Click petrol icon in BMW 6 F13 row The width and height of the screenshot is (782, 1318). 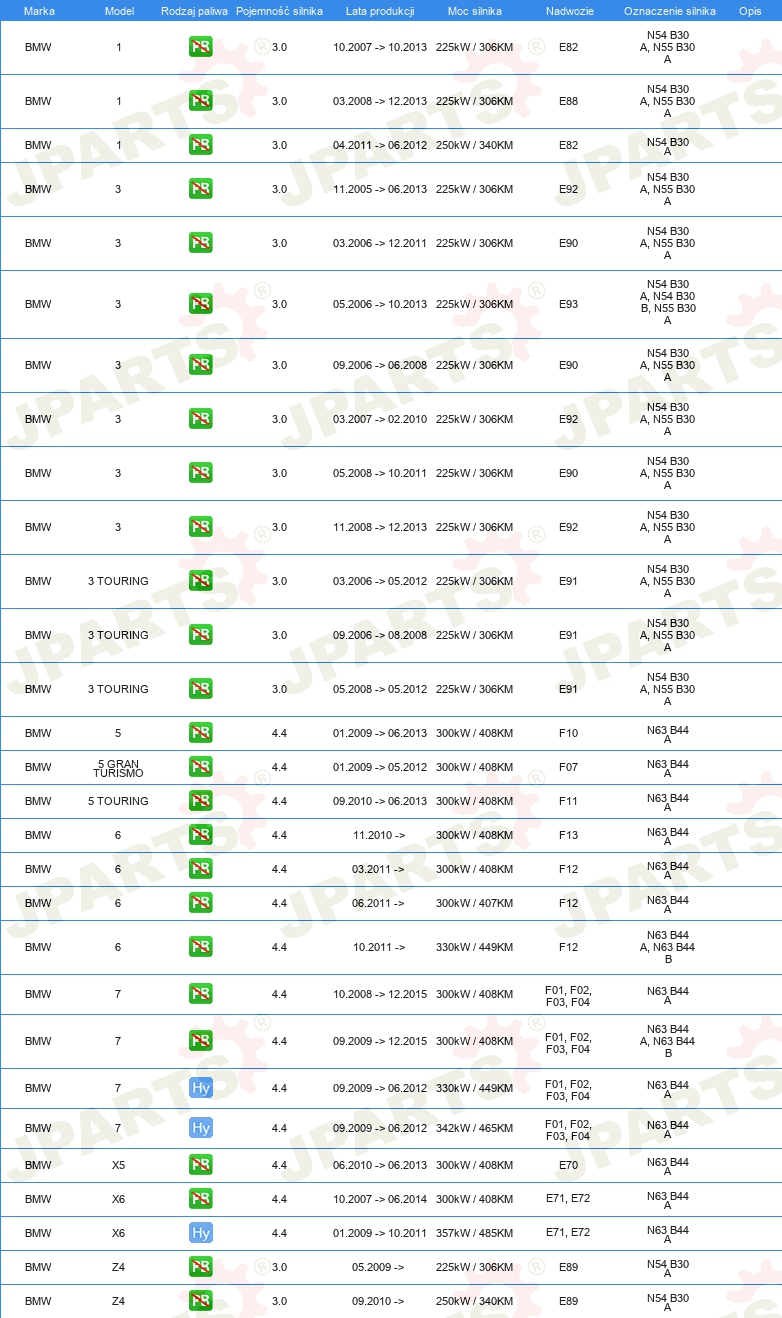tap(200, 835)
